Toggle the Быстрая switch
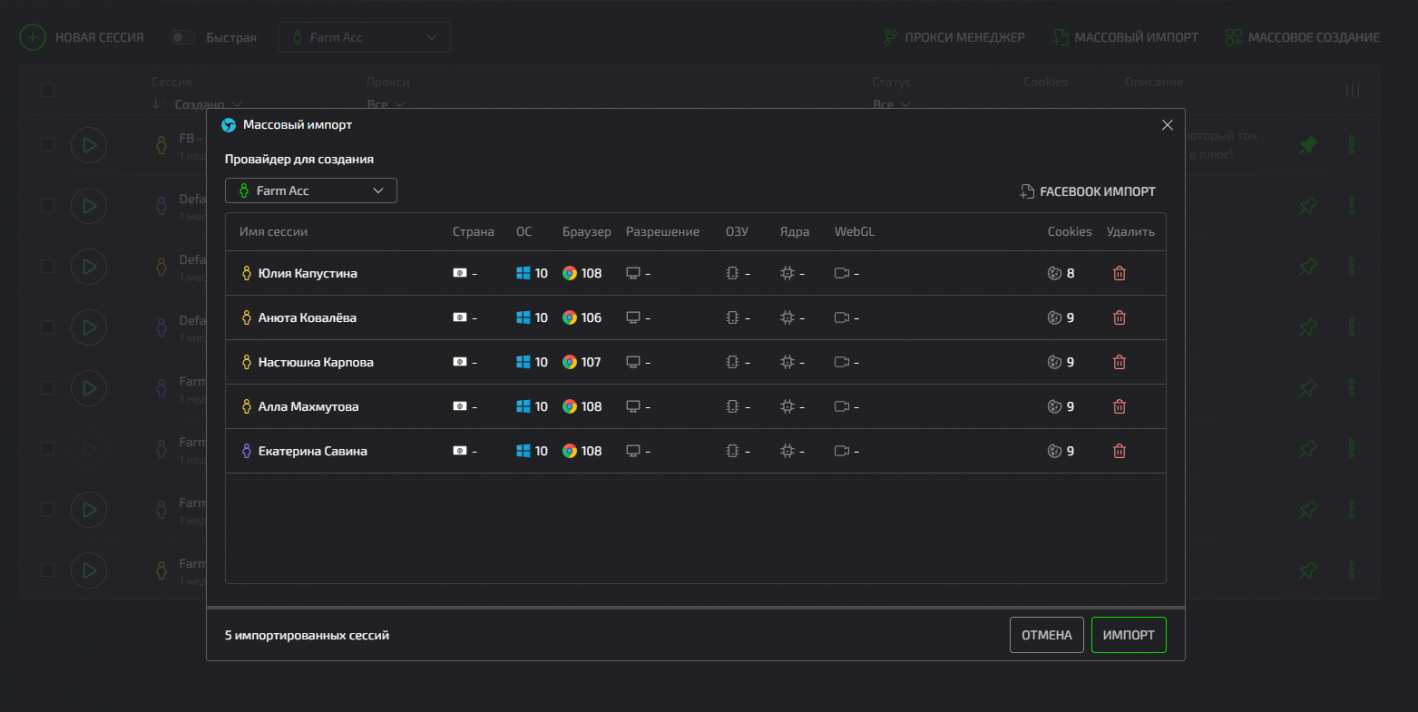Image resolution: width=1418 pixels, height=712 pixels. click(182, 37)
